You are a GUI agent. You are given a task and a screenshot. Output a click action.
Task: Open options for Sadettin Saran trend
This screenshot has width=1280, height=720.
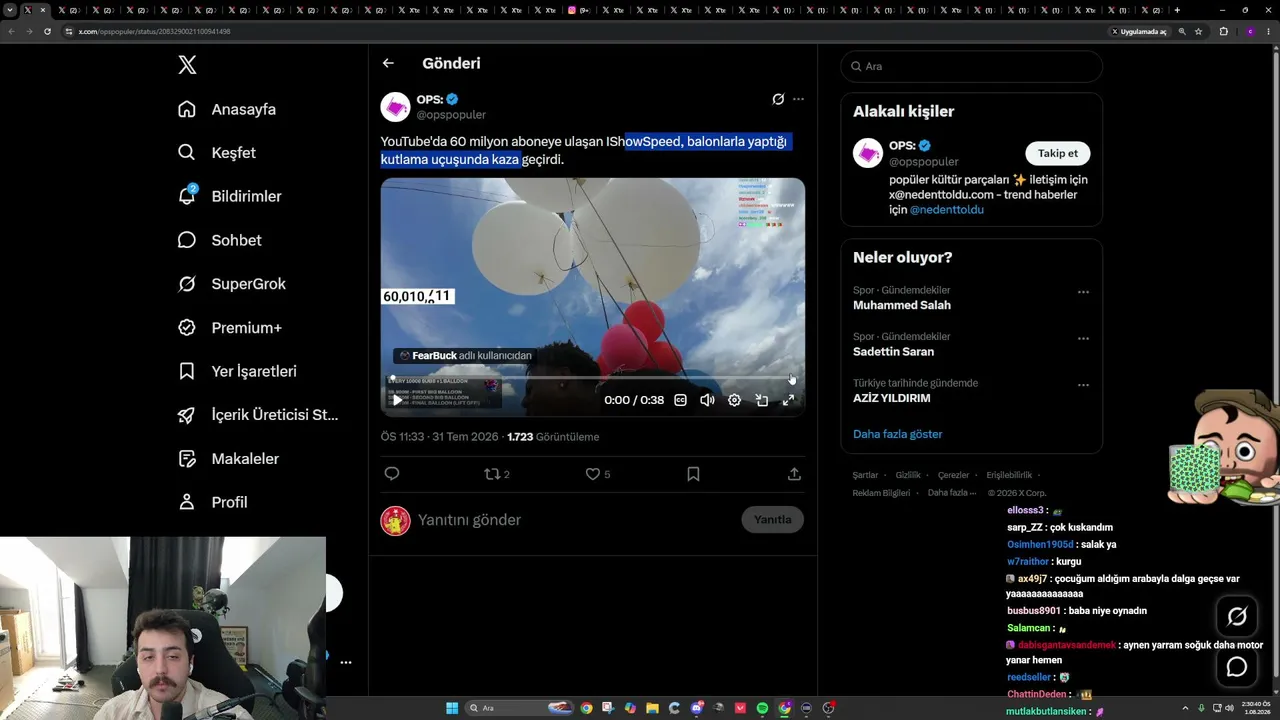(x=1083, y=338)
